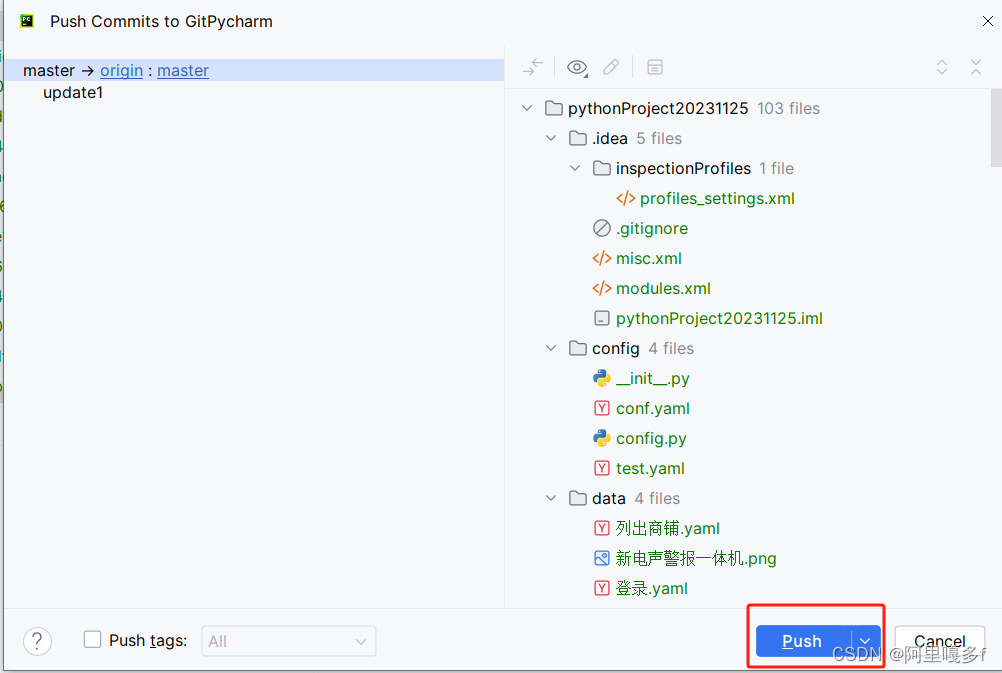The width and height of the screenshot is (1002, 673).
Task: Click the 登录.yaml file icon
Action: (601, 589)
